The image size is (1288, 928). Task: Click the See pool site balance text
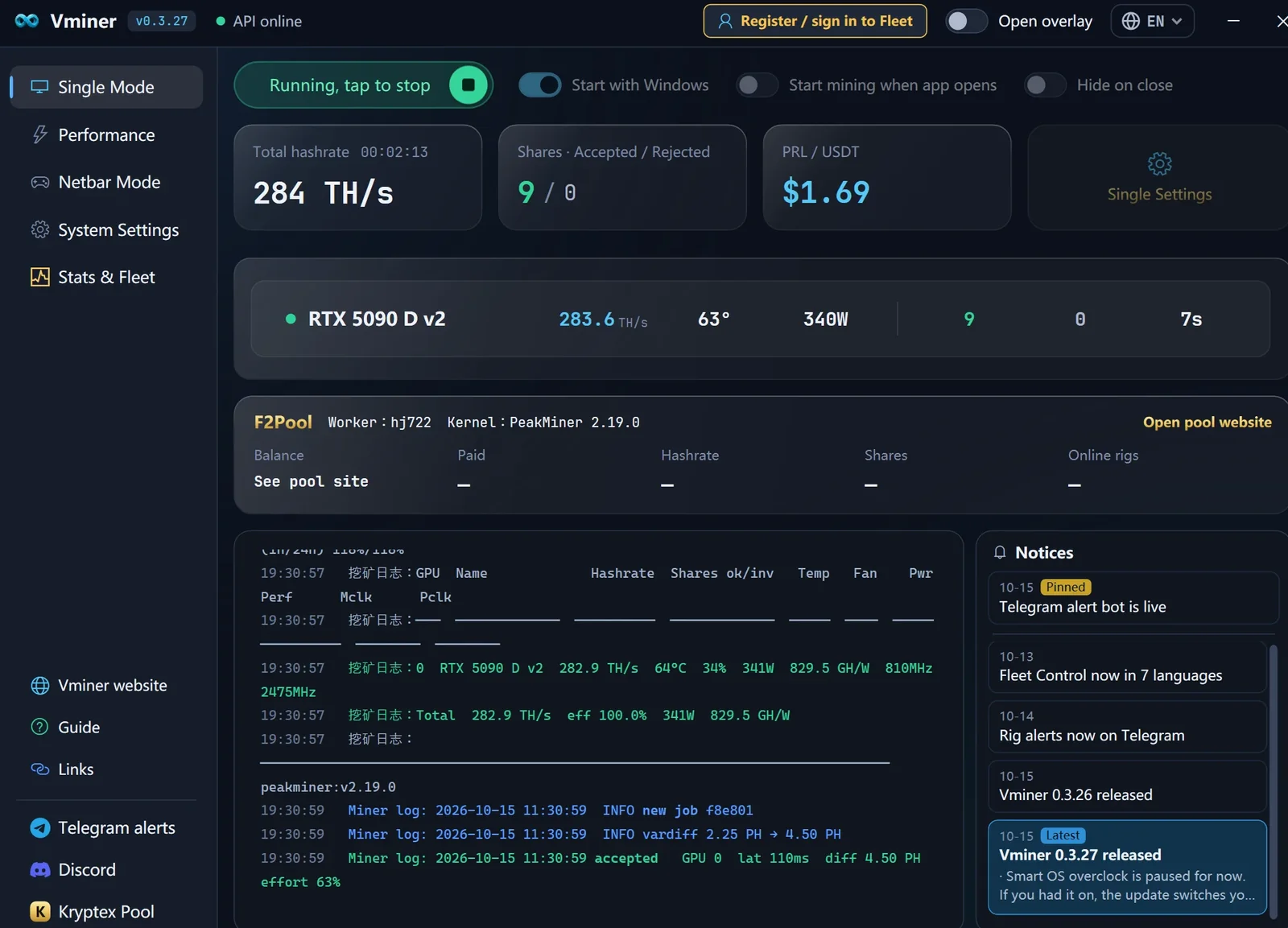click(311, 481)
